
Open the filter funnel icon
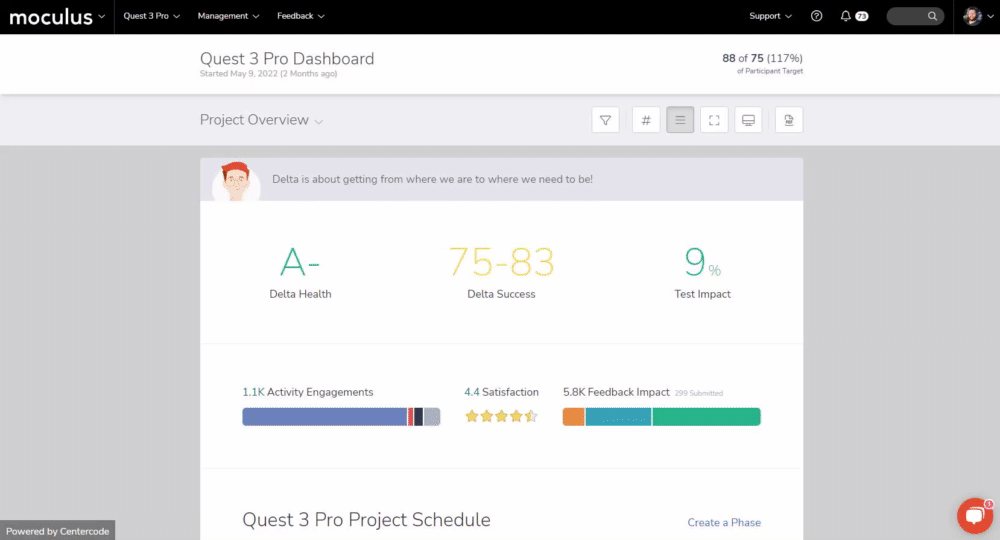(605, 120)
